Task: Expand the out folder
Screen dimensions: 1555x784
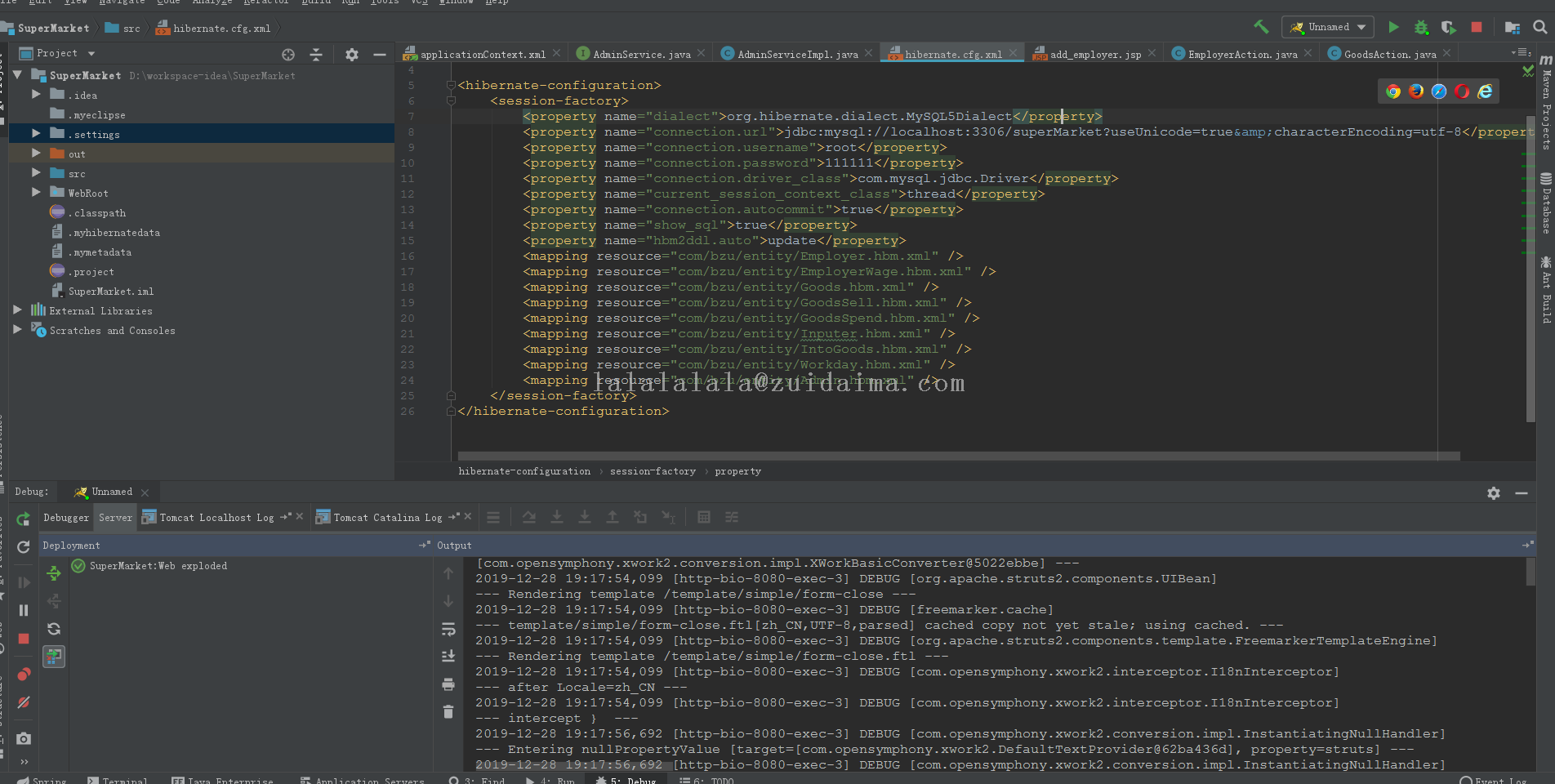Action: pos(36,154)
